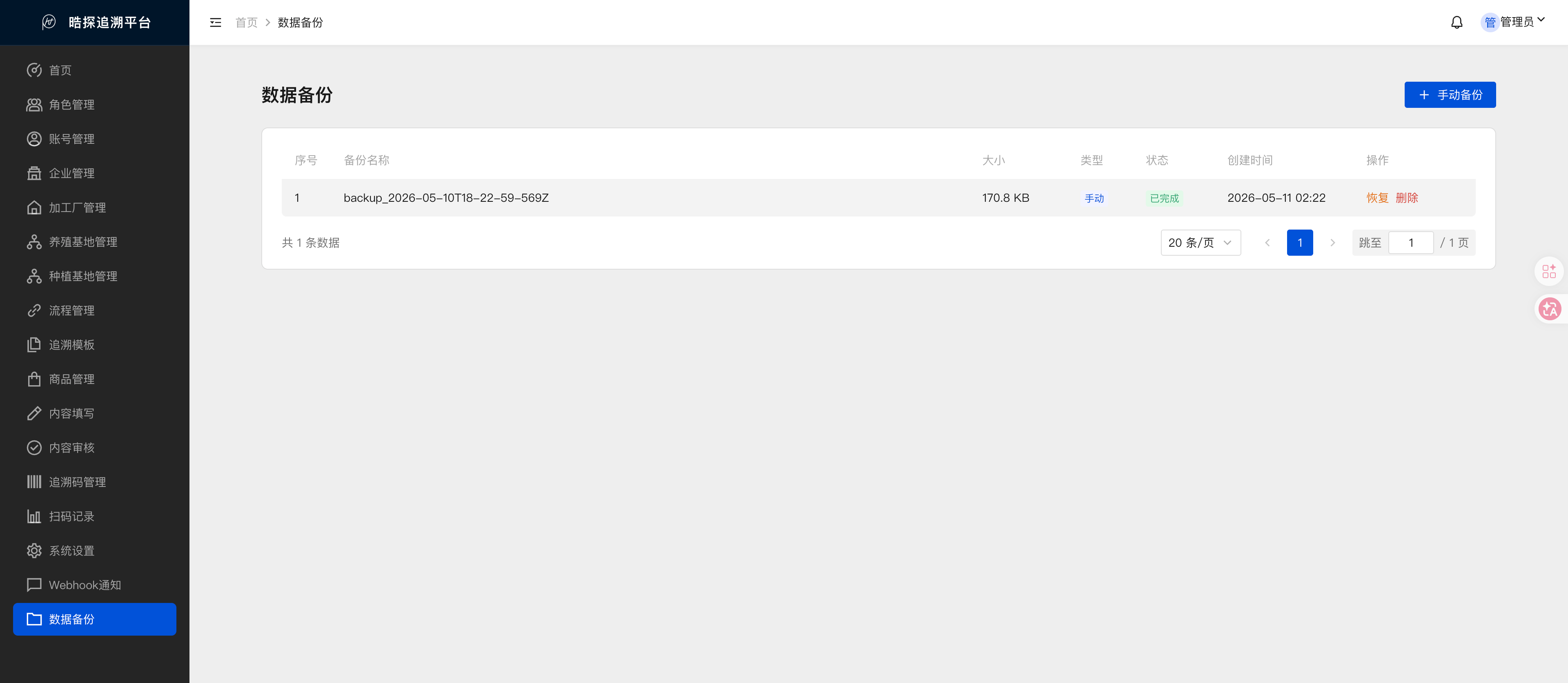Screen dimensions: 1568x683
Task: Open 内容审核 checkmark icon
Action: (34, 448)
